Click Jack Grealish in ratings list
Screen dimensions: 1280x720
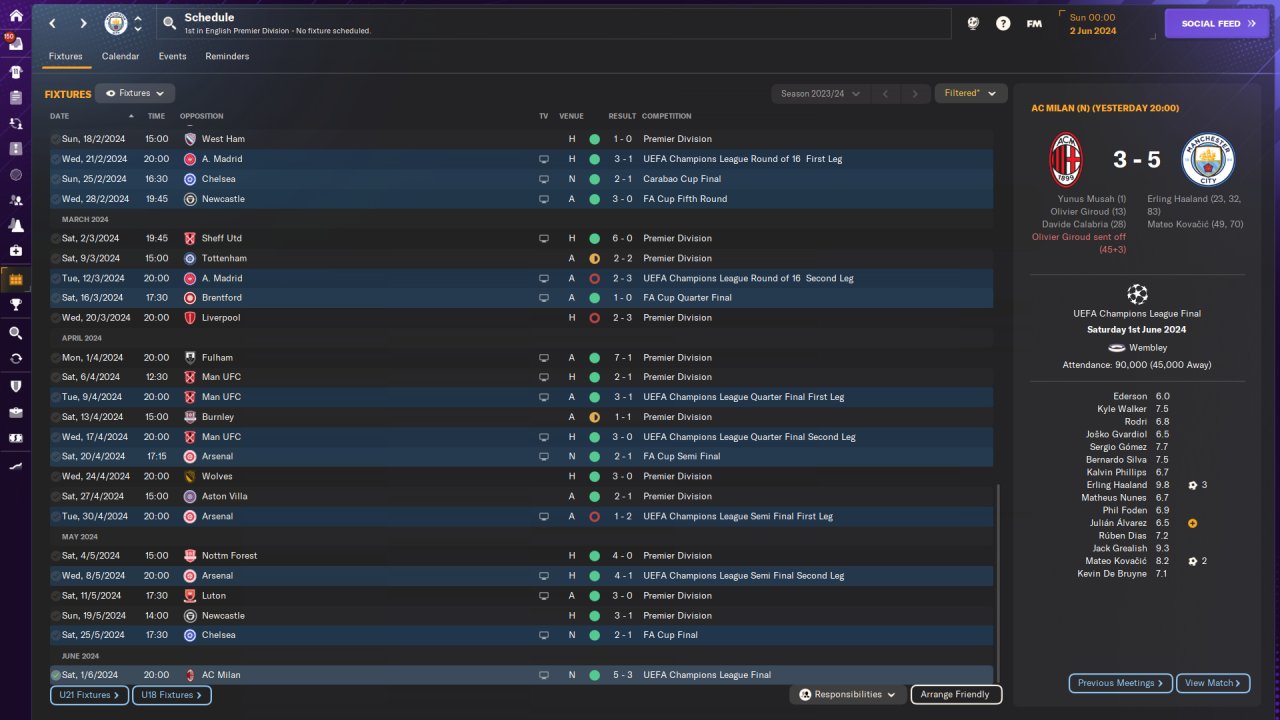point(1120,548)
